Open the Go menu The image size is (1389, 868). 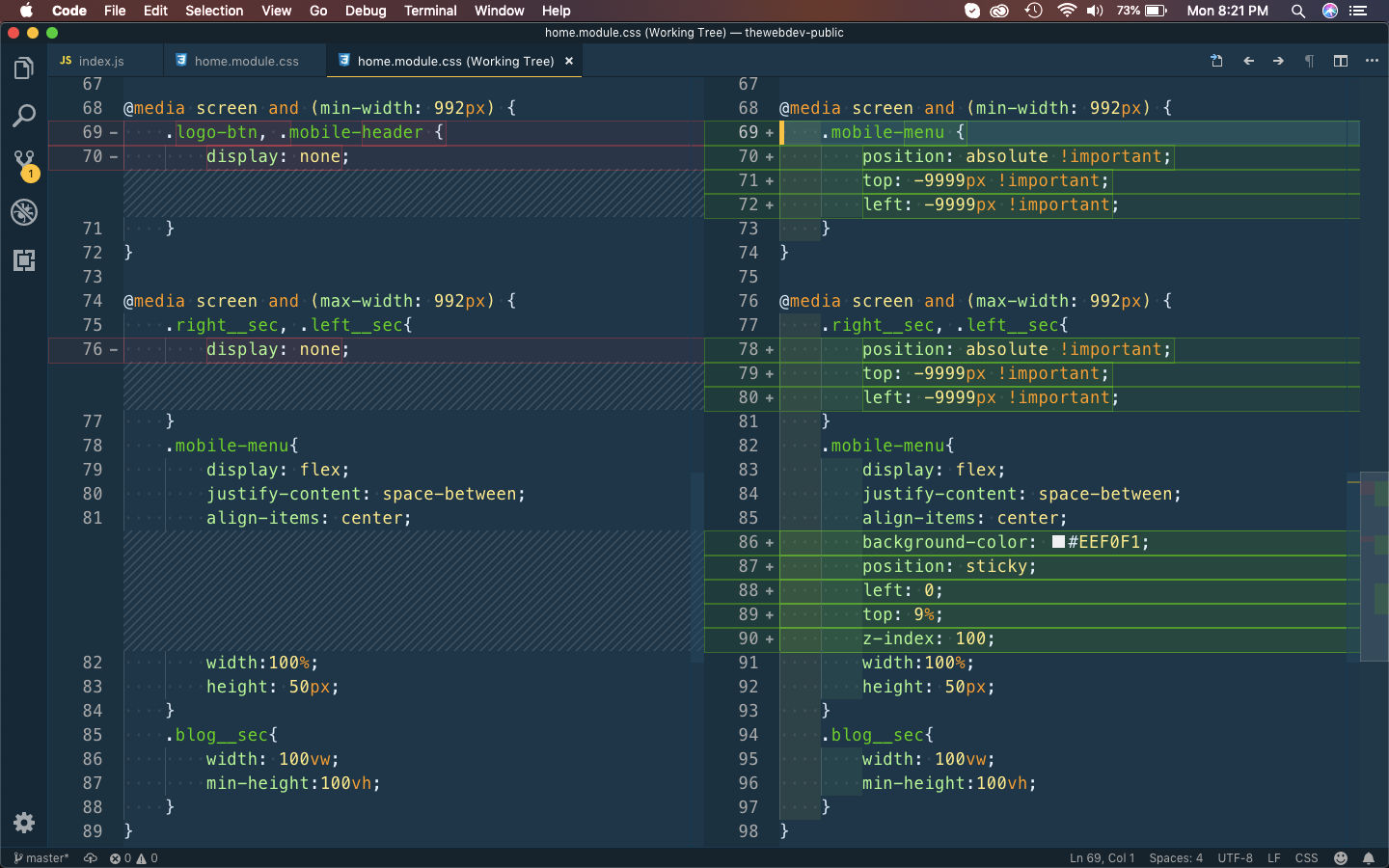318,11
